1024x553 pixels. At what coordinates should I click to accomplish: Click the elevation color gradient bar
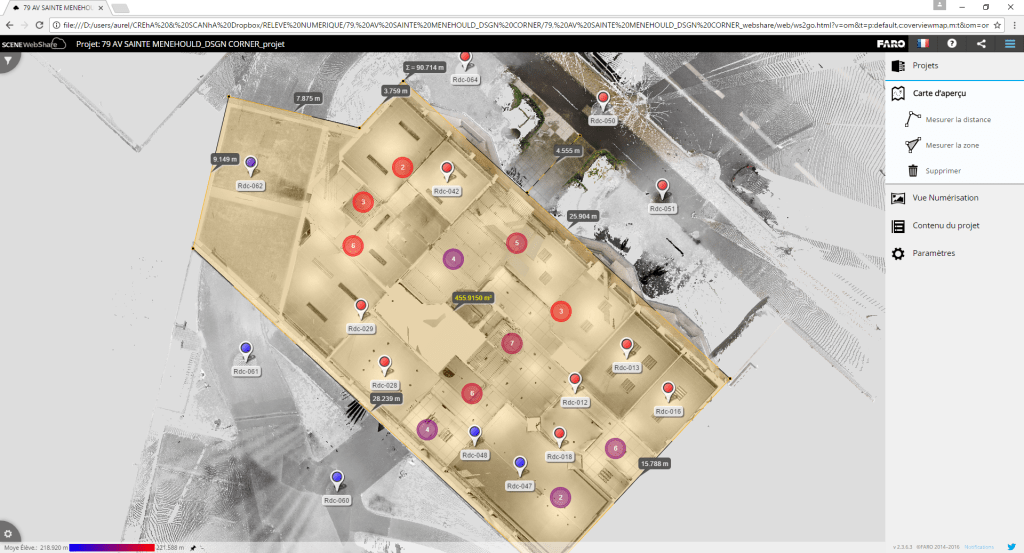tap(111, 548)
